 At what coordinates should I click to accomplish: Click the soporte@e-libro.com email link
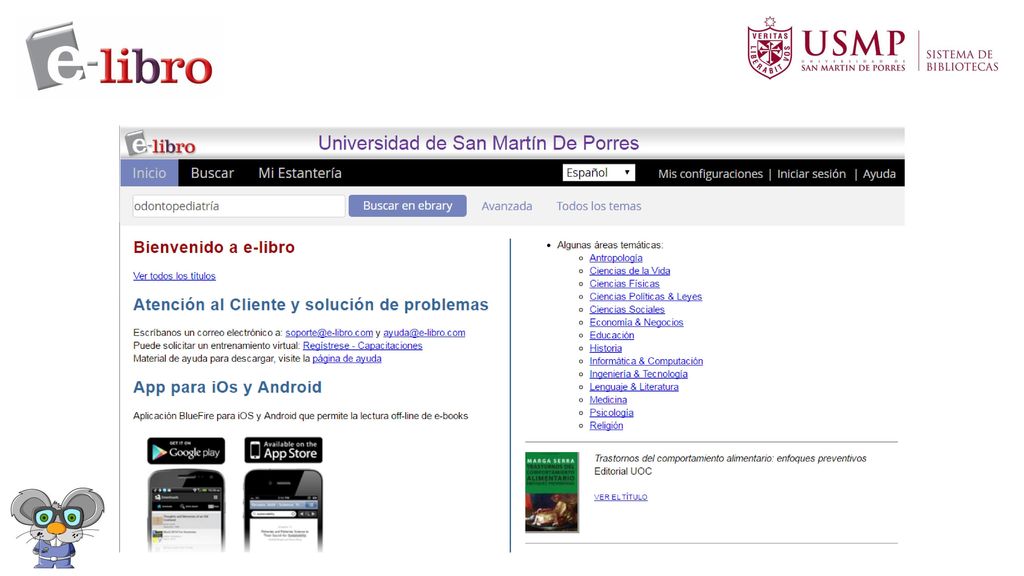pyautogui.click(x=329, y=333)
